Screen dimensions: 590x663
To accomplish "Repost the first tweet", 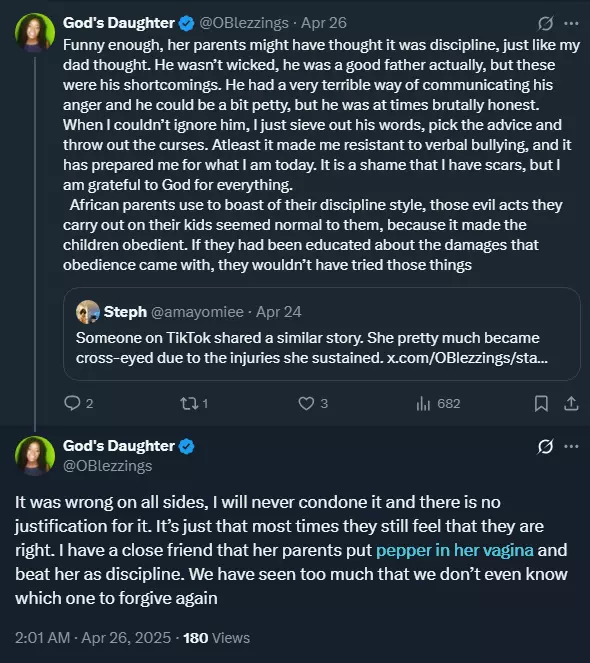I will (194, 403).
